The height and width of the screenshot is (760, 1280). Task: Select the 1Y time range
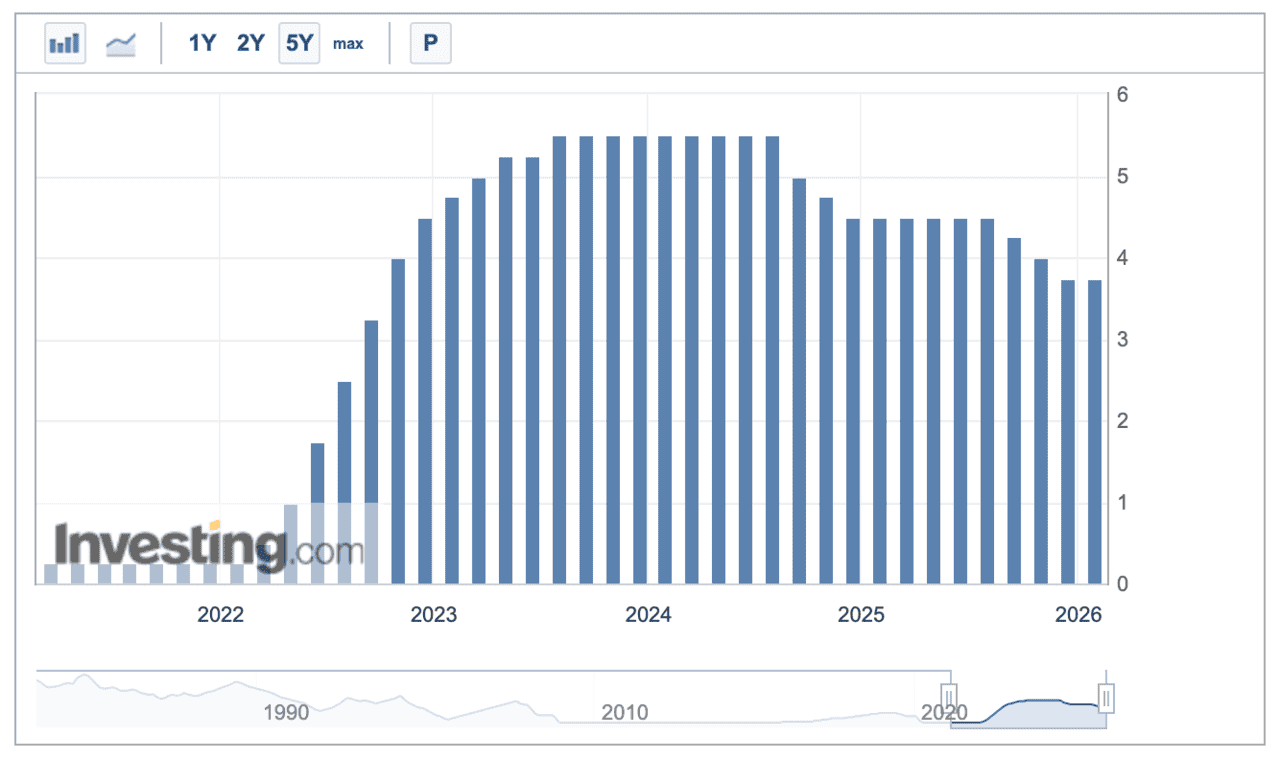[x=202, y=43]
